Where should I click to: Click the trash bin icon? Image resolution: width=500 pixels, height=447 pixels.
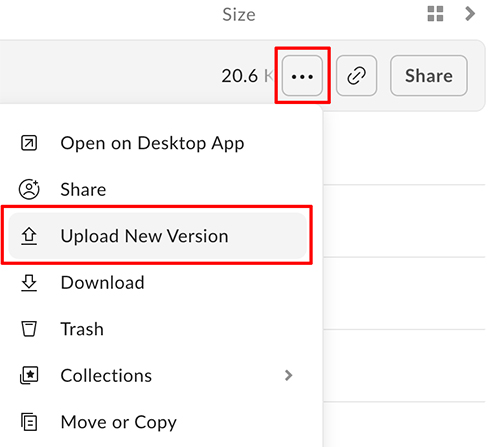click(29, 329)
